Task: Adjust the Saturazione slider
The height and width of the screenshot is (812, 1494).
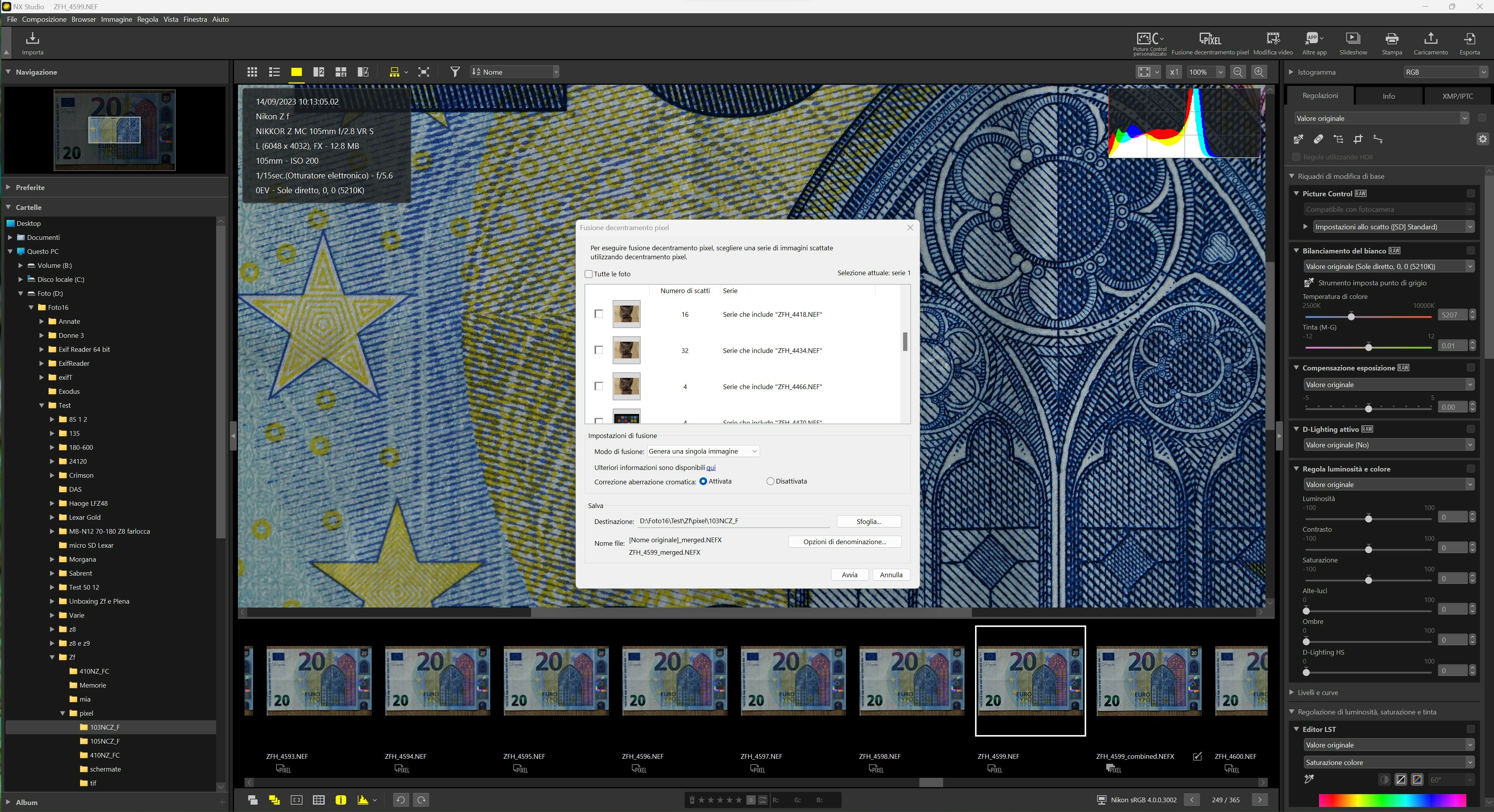Action: click(x=1369, y=580)
